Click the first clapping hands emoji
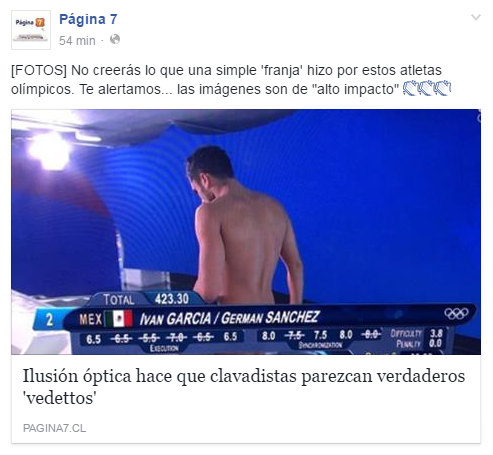 coord(410,88)
